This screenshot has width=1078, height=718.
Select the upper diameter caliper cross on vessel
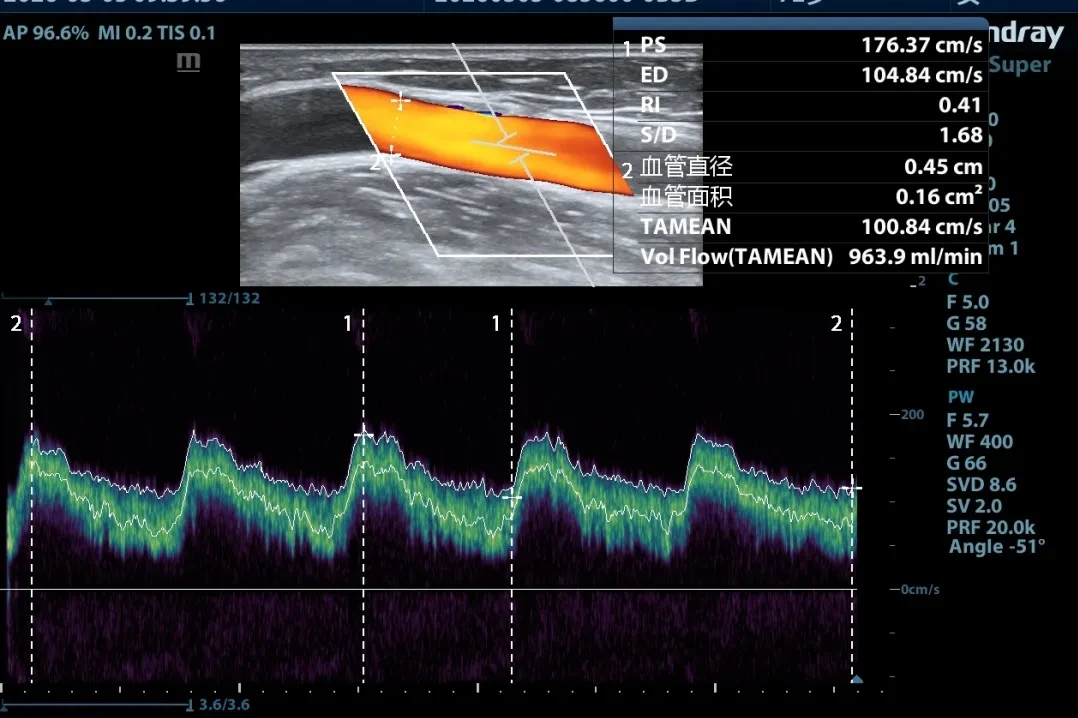[400, 102]
